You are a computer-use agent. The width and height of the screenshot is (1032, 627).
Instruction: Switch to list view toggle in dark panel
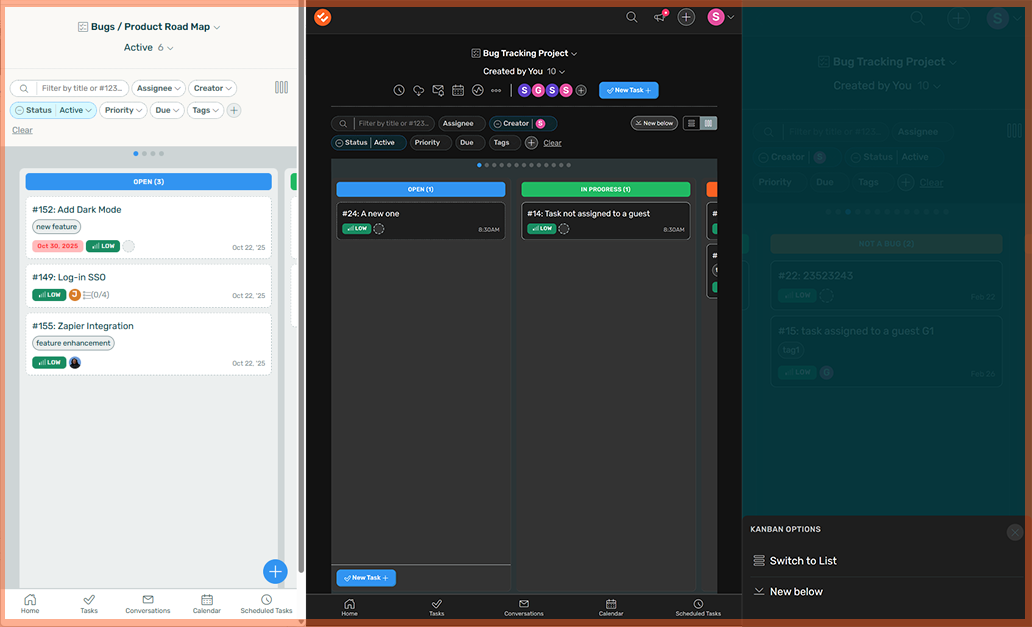tap(692, 123)
